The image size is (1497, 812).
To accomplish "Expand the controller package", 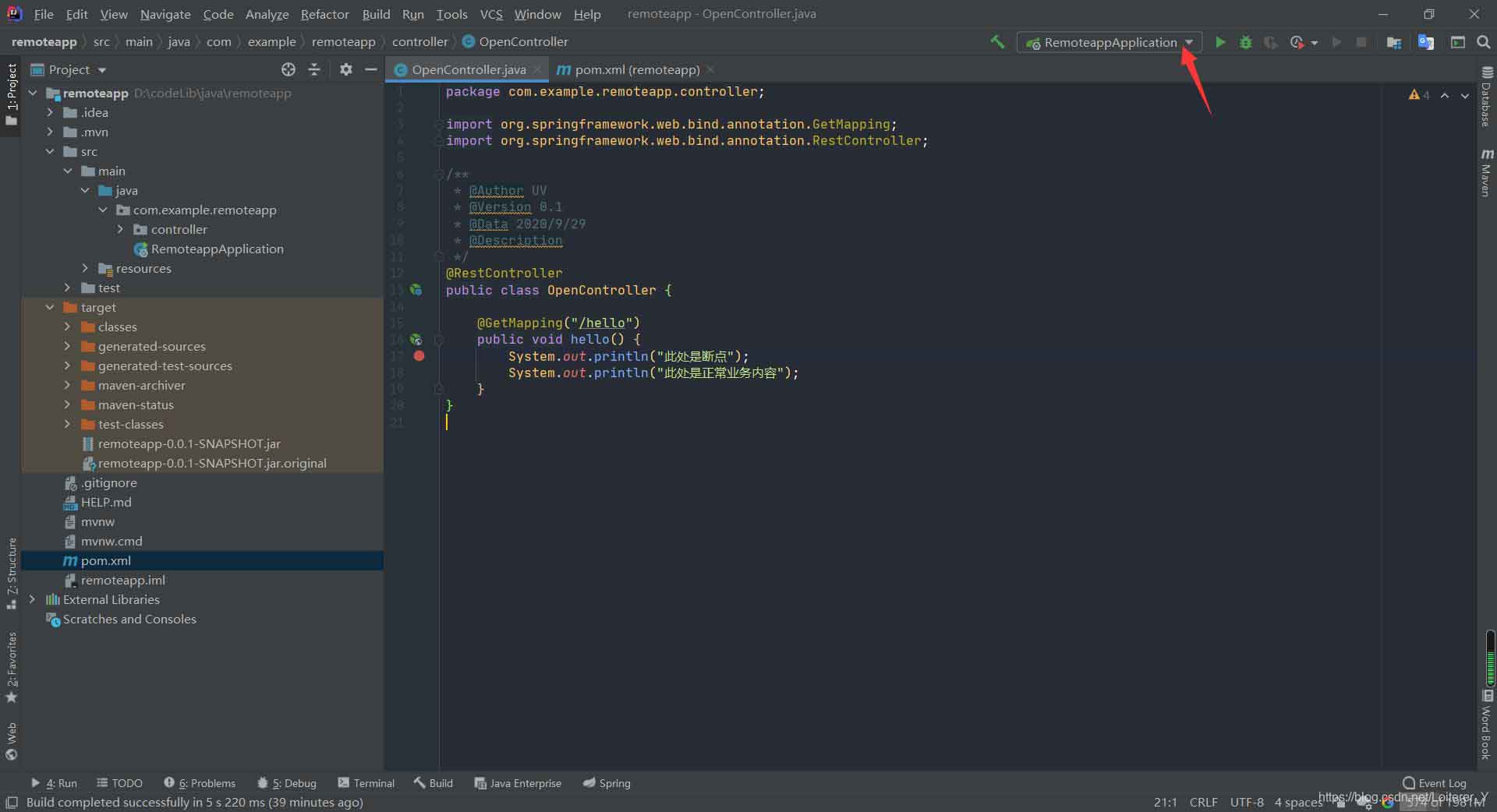I will pos(120,229).
